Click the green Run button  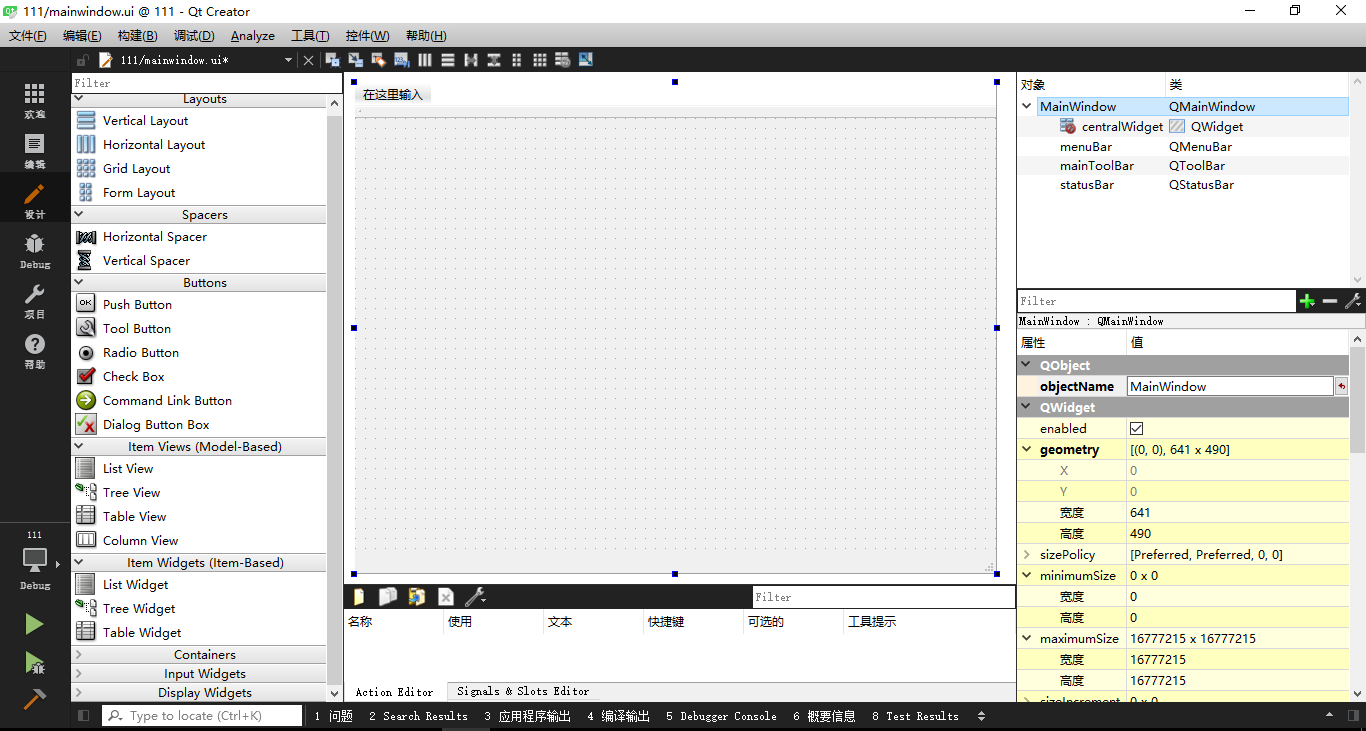[34, 624]
